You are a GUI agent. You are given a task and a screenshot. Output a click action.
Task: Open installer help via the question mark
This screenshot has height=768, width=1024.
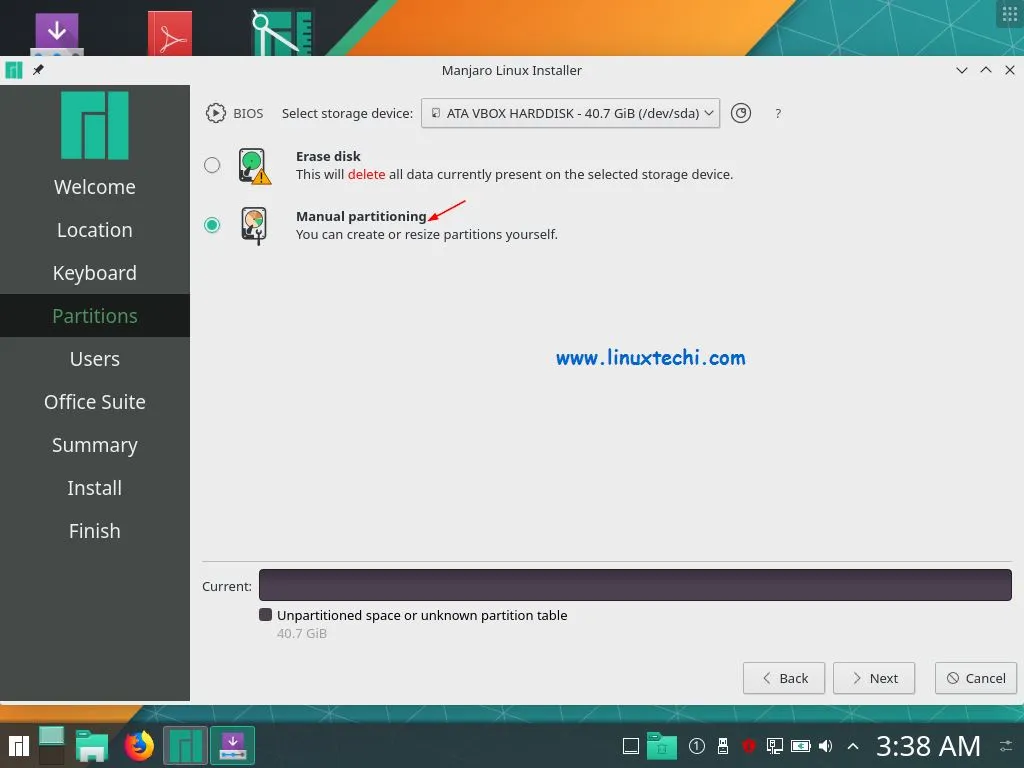[778, 113]
